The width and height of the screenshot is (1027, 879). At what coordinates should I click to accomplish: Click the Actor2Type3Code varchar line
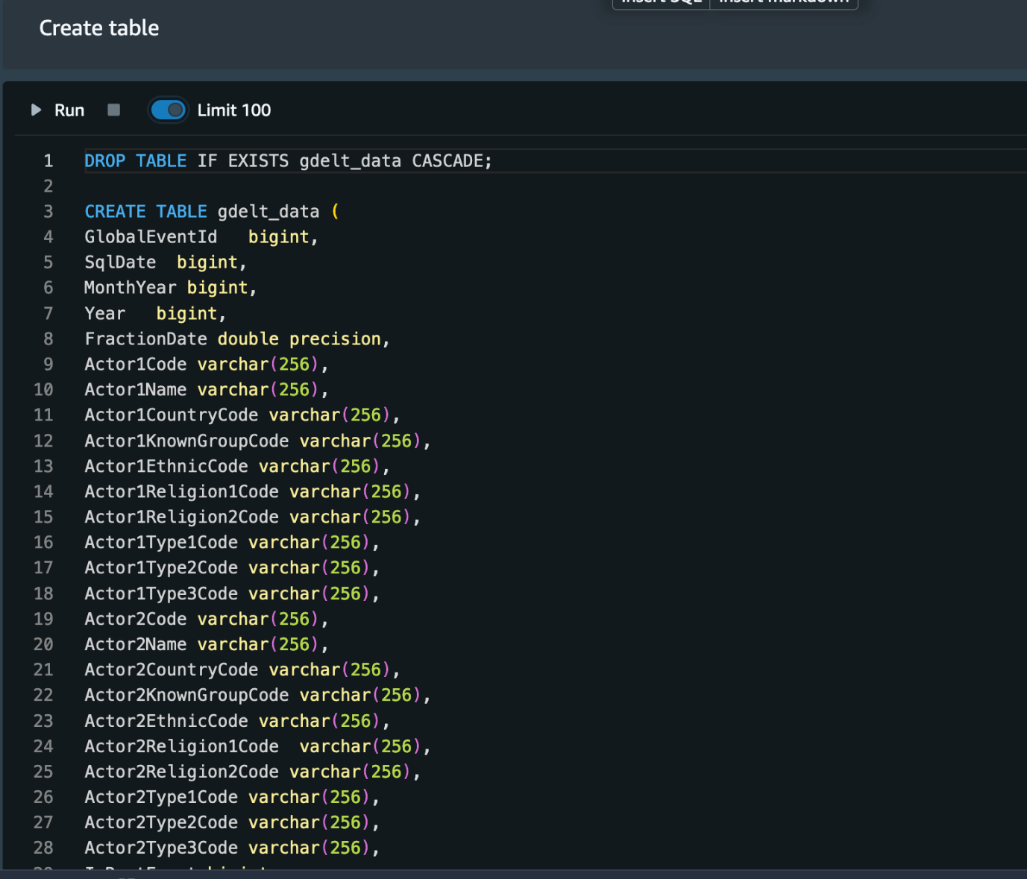coord(232,848)
